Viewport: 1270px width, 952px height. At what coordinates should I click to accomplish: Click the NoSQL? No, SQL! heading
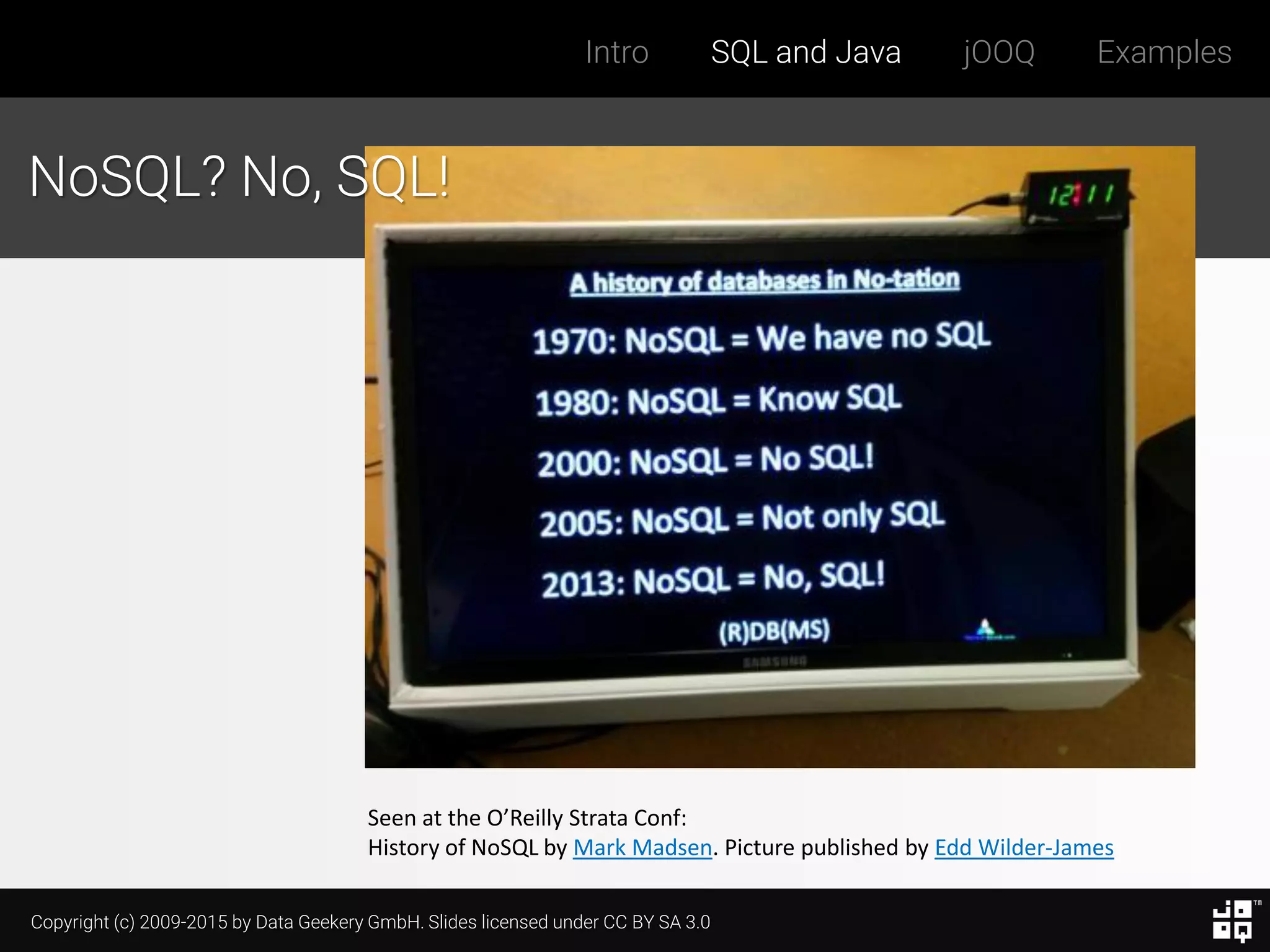[x=239, y=178]
